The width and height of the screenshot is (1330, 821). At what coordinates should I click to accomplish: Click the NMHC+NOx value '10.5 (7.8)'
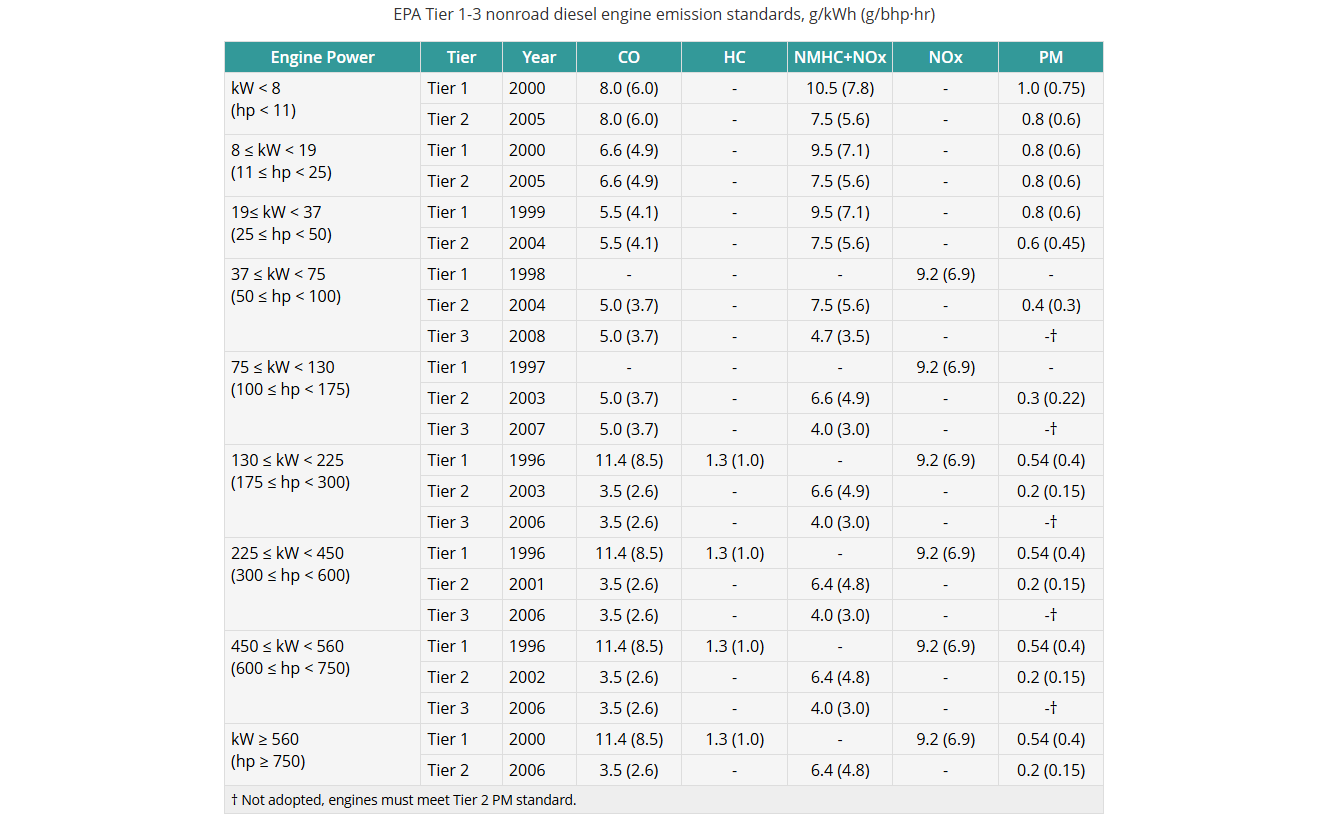pos(840,88)
